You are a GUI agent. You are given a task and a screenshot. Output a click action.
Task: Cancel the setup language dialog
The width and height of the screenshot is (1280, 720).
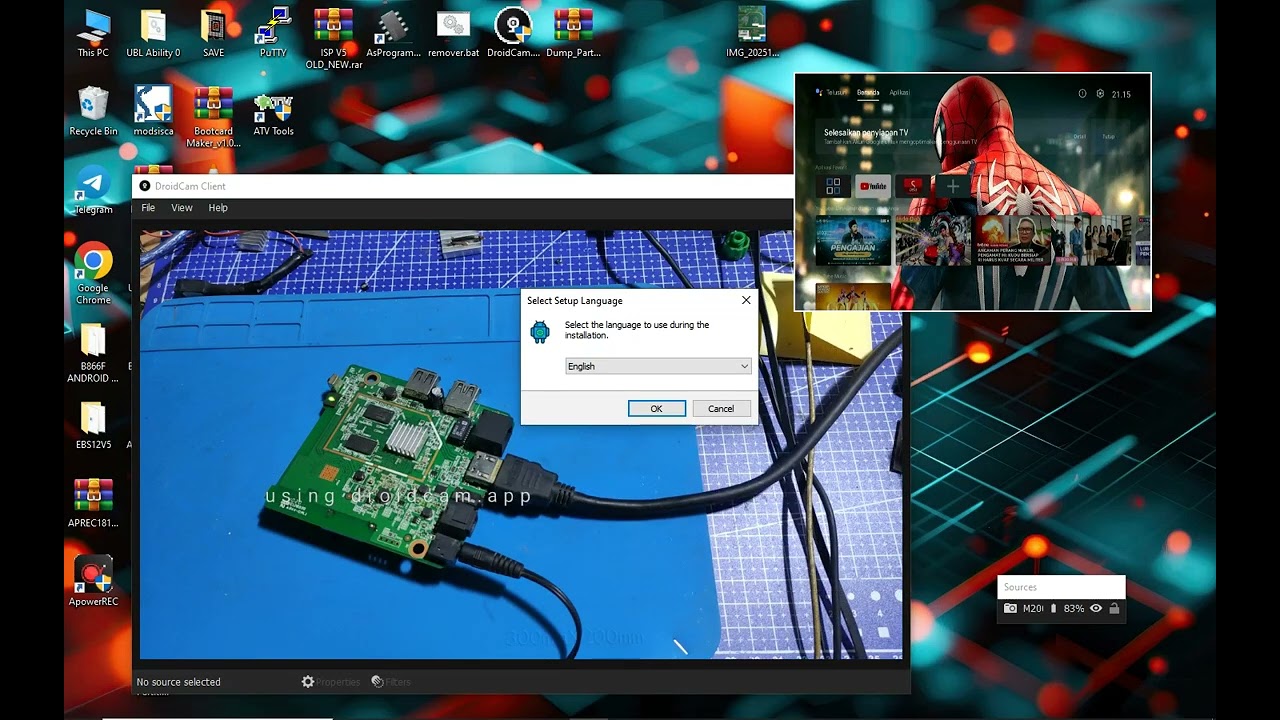pos(721,408)
